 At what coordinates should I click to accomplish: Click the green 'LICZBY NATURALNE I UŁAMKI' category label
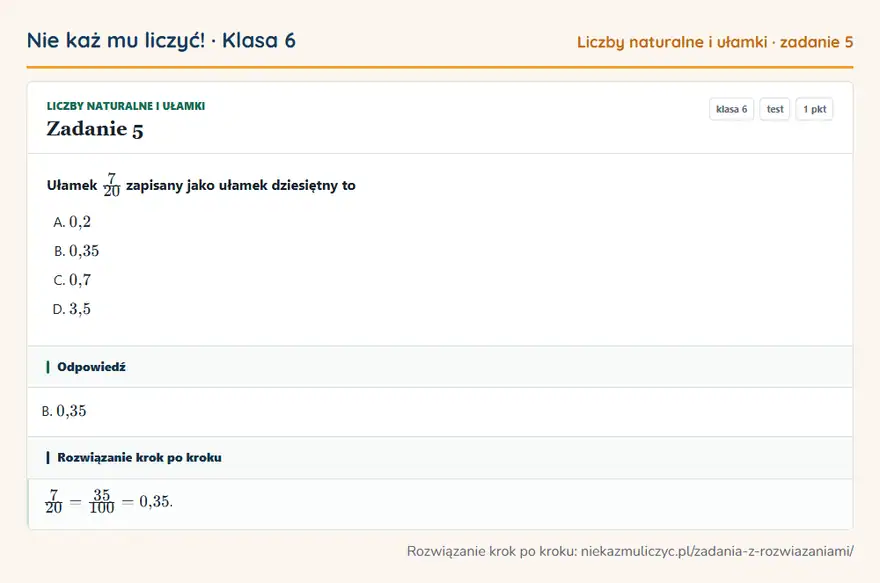click(x=126, y=106)
